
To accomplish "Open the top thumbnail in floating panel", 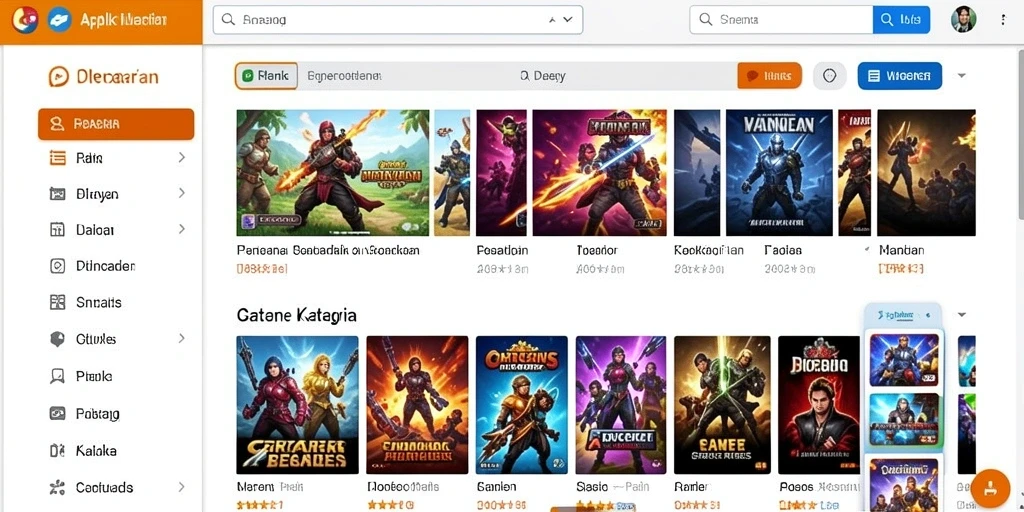I will click(904, 360).
